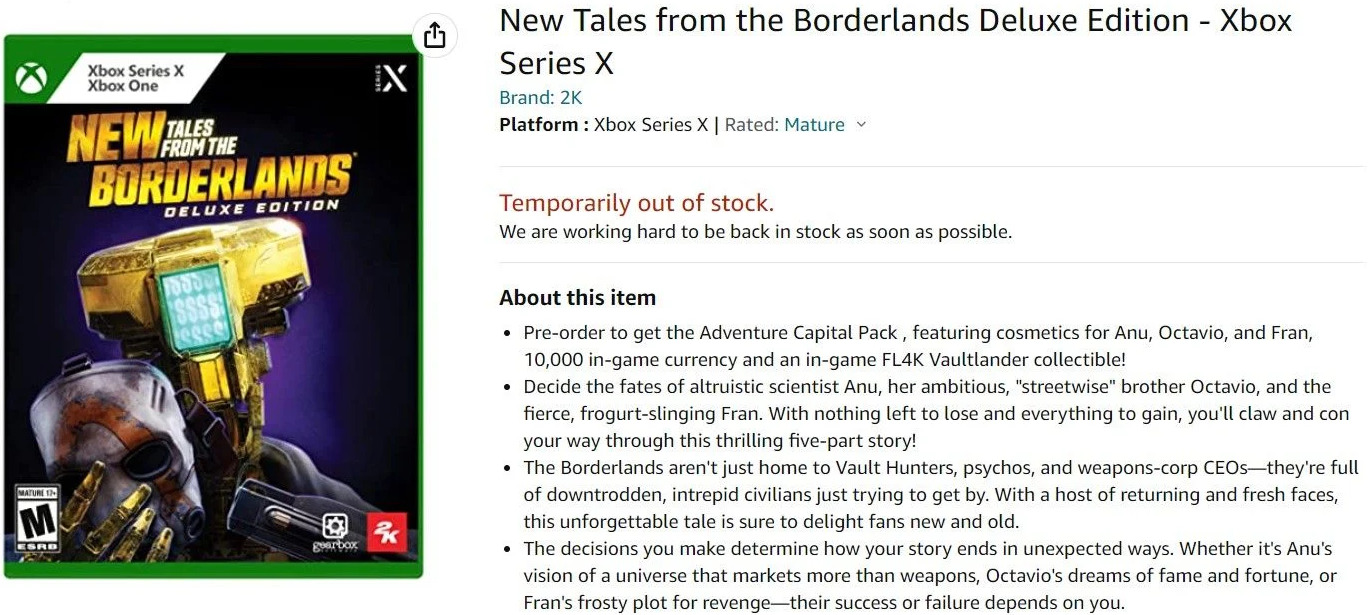Viewport: 1368px width, 615px height.
Task: Click the share icon above the cover
Action: point(434,36)
